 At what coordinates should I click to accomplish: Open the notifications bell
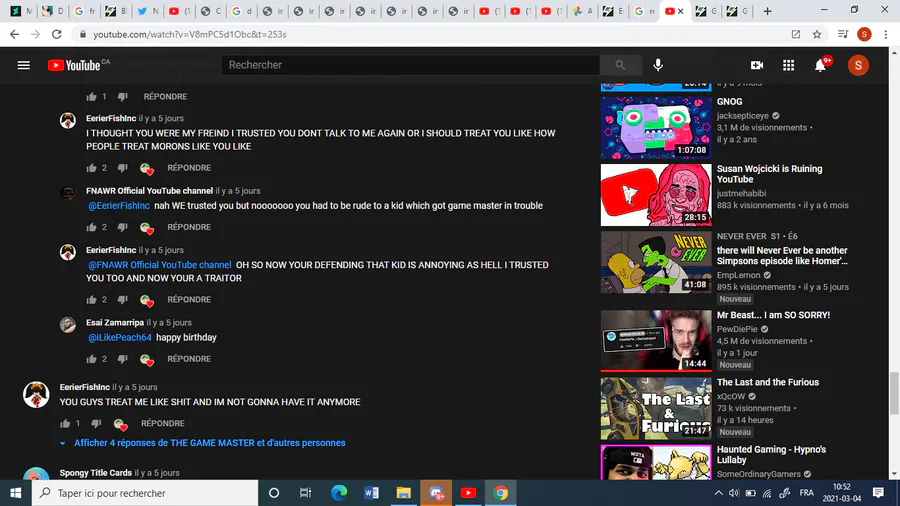coord(821,65)
